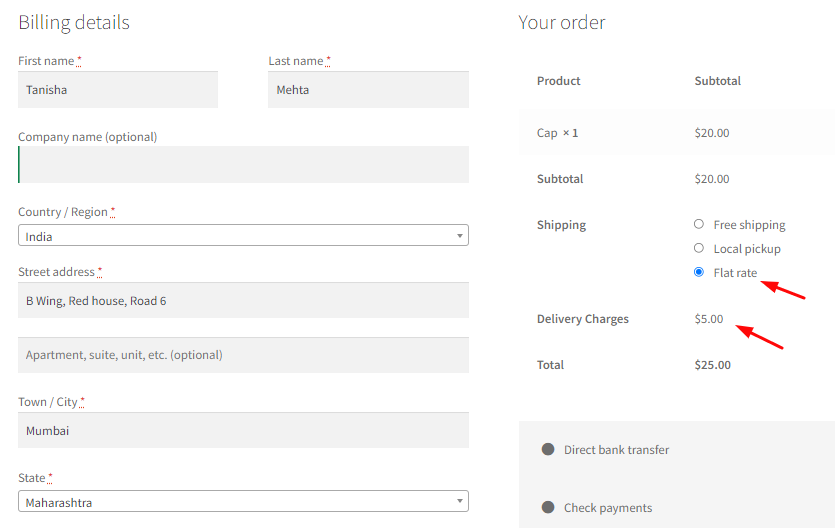The height and width of the screenshot is (528, 835).
Task: Click the Country dropdown arrow icon
Action: [460, 236]
